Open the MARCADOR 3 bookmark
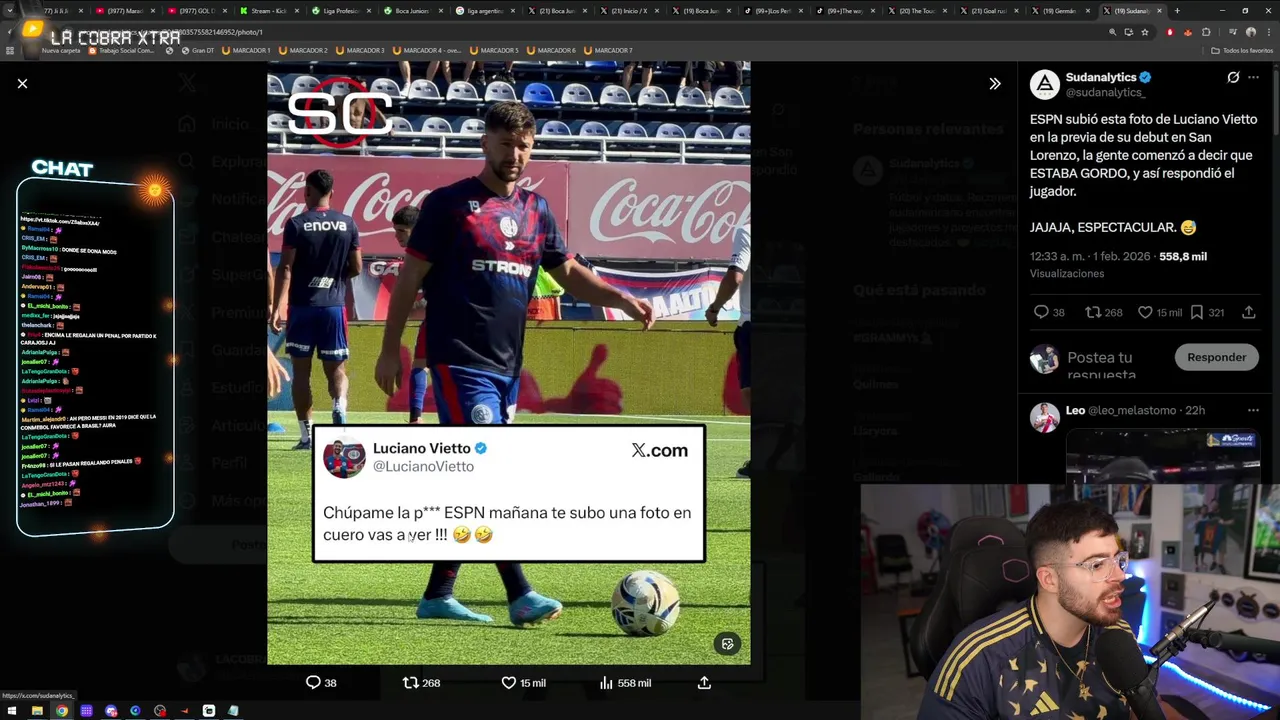The height and width of the screenshot is (720, 1280). 360,50
